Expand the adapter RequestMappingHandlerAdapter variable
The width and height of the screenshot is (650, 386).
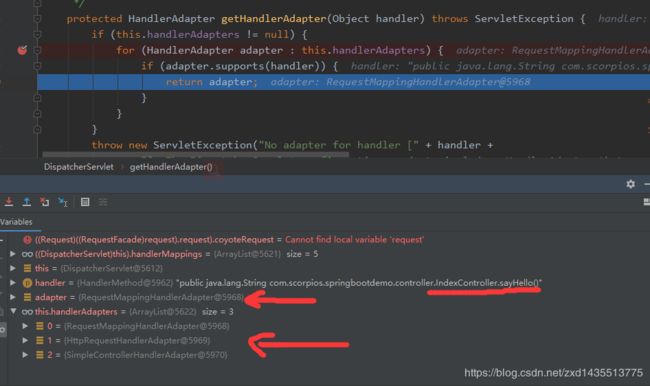coord(12,297)
